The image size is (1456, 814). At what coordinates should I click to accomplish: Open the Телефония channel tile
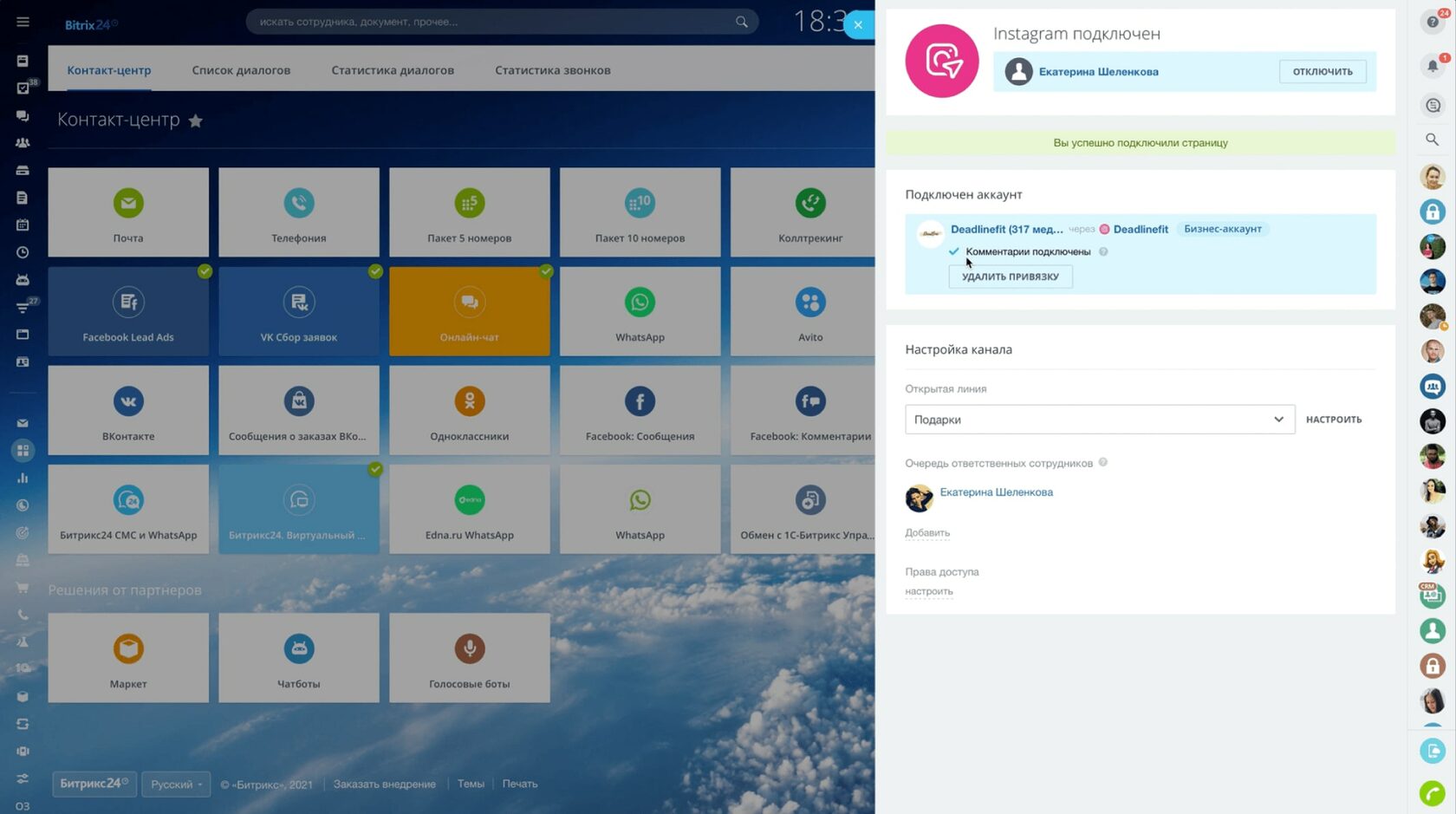[x=299, y=212]
